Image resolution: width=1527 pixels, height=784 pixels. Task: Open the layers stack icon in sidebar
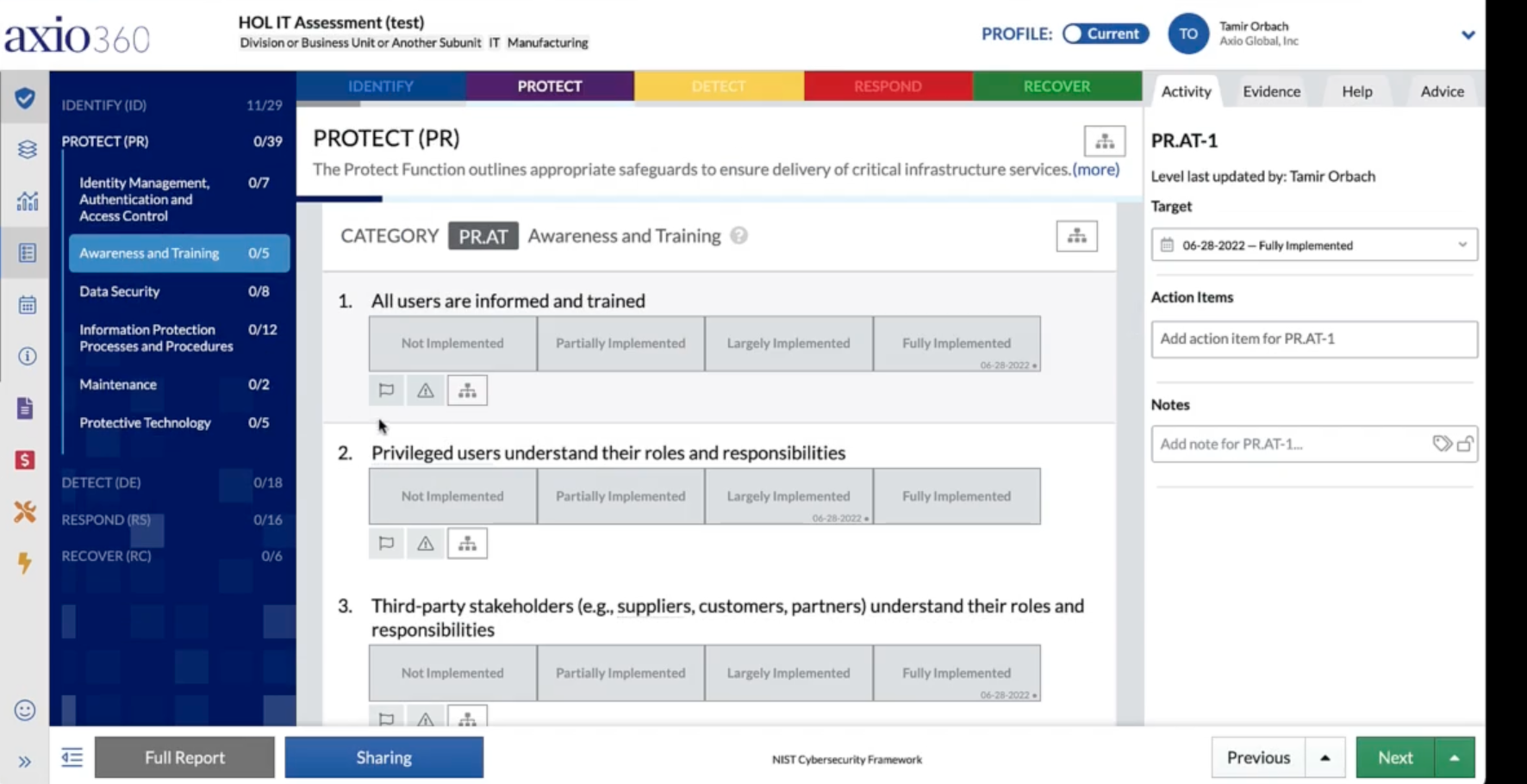pos(27,150)
